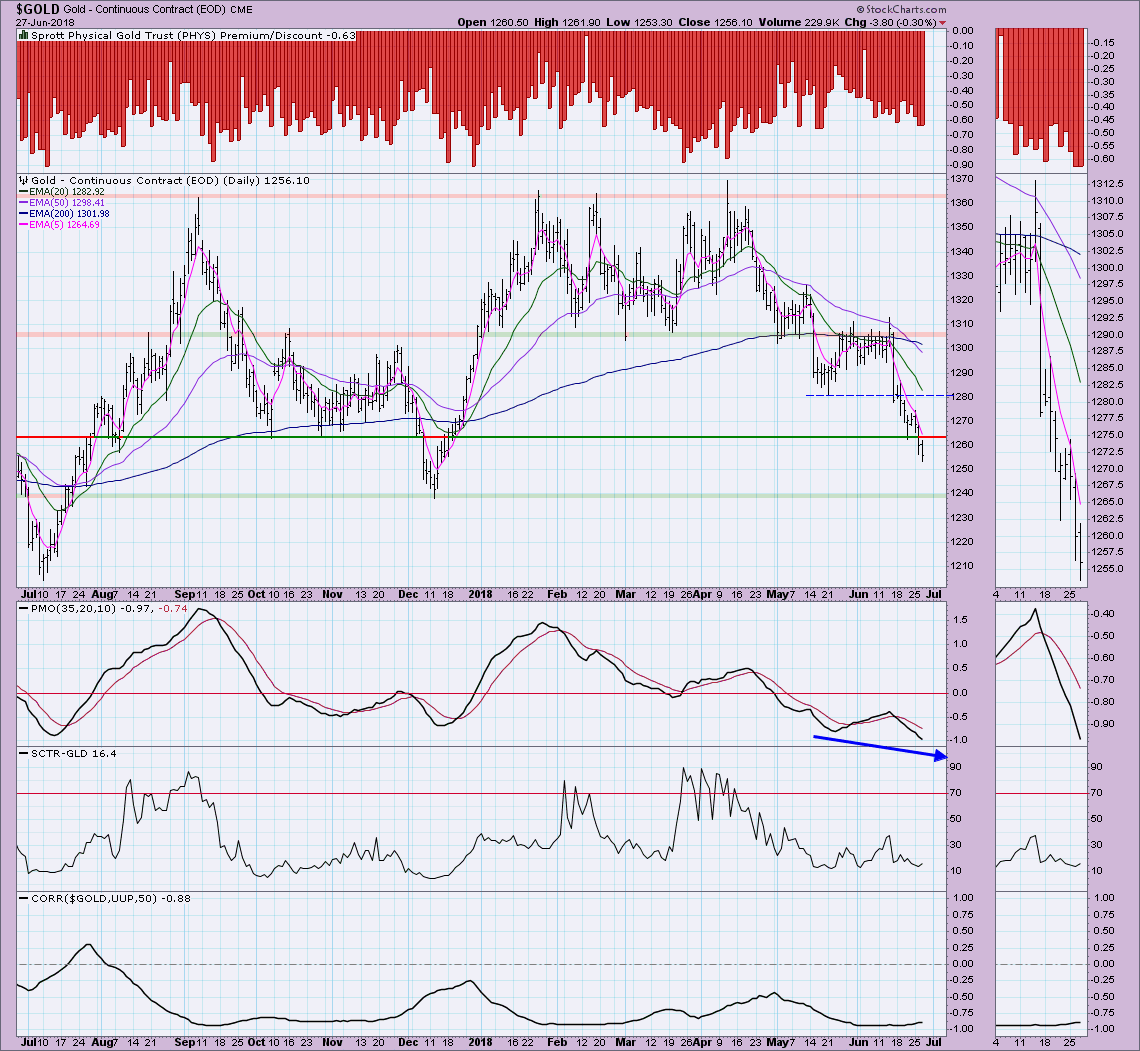Click the blue arrow annotation below PMO

pos(880,749)
